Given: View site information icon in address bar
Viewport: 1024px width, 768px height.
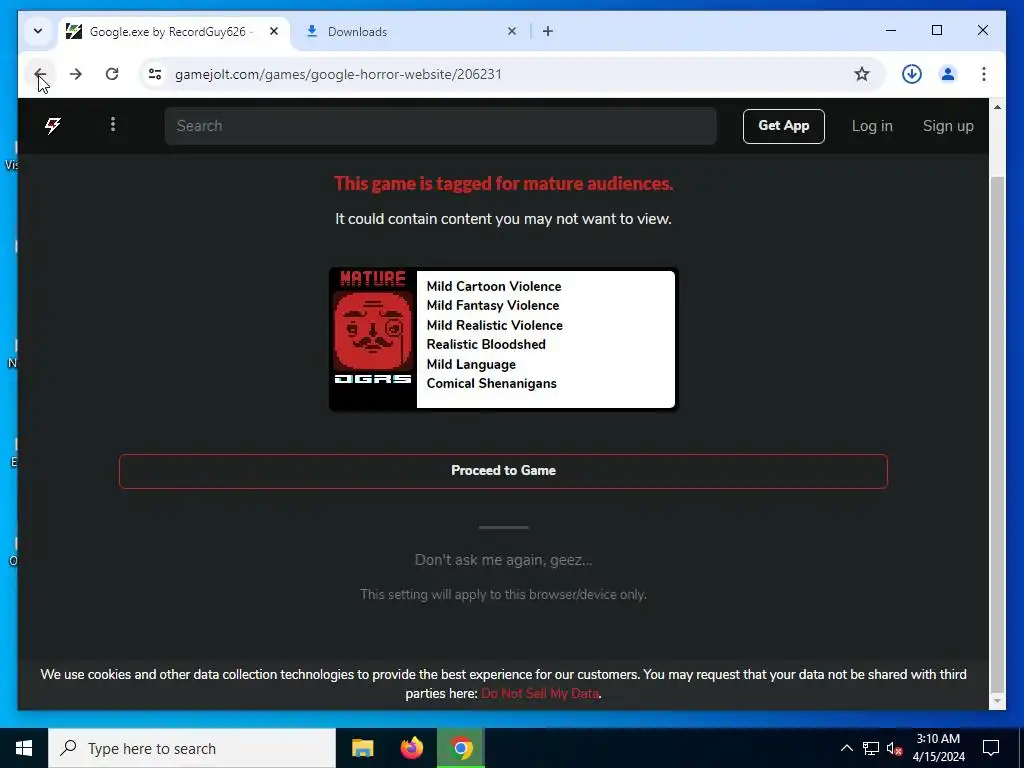Looking at the screenshot, I should click(155, 74).
